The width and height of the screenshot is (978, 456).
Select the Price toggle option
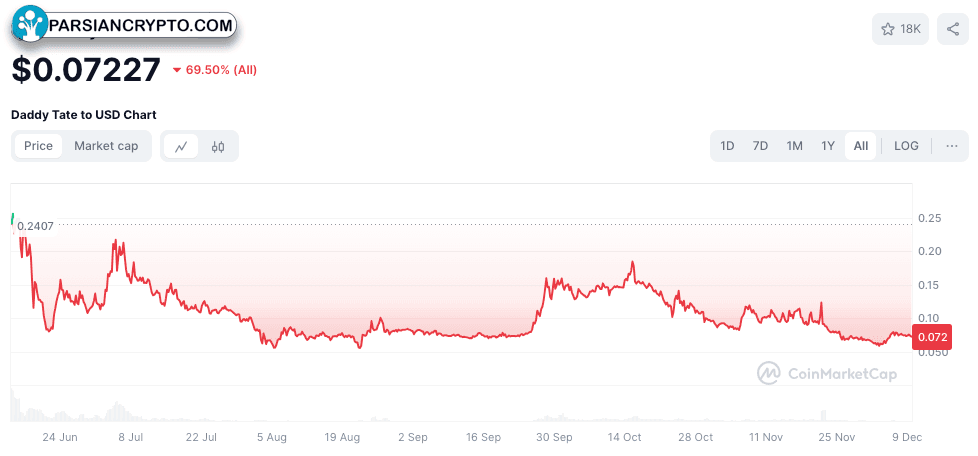click(38, 146)
